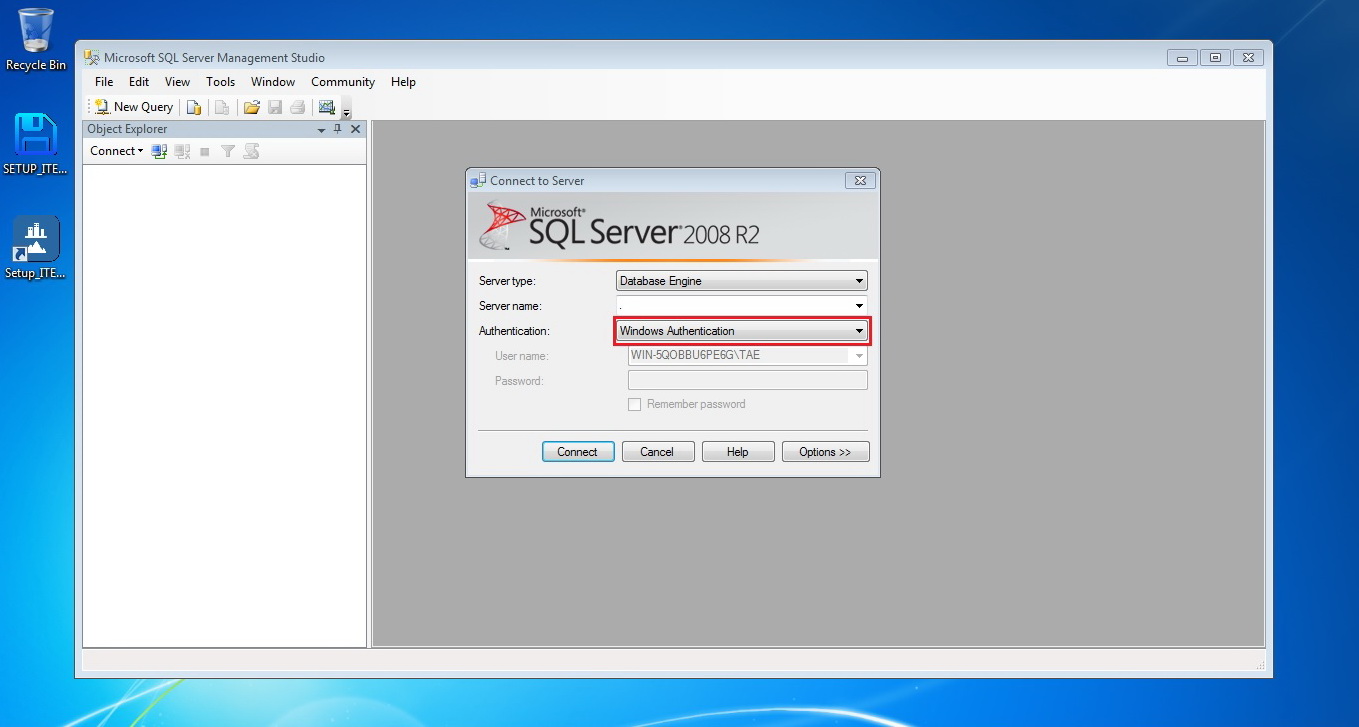Viewport: 1359px width, 727px height.
Task: Click Connect Object Explorer icon
Action: [159, 151]
